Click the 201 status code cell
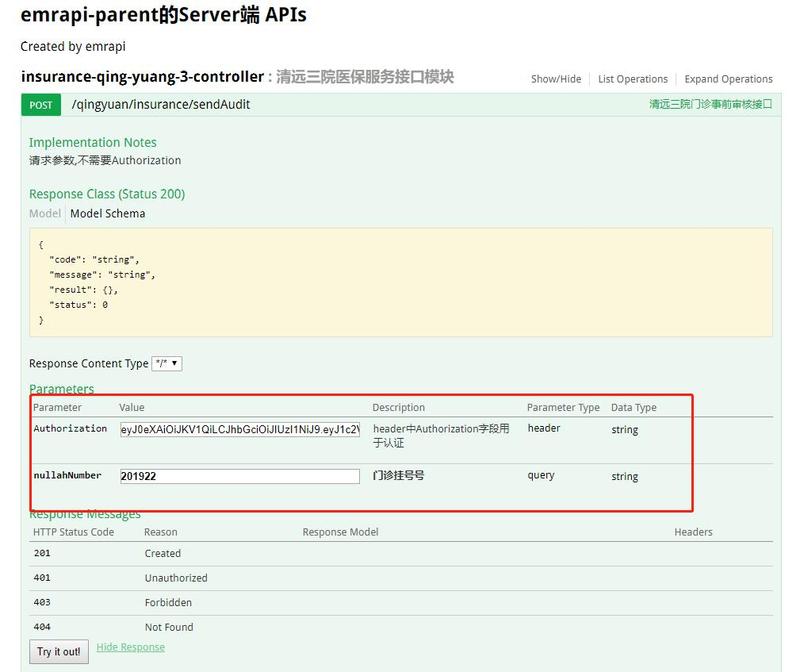Screen dimensions: 800x672 click(x=42, y=553)
